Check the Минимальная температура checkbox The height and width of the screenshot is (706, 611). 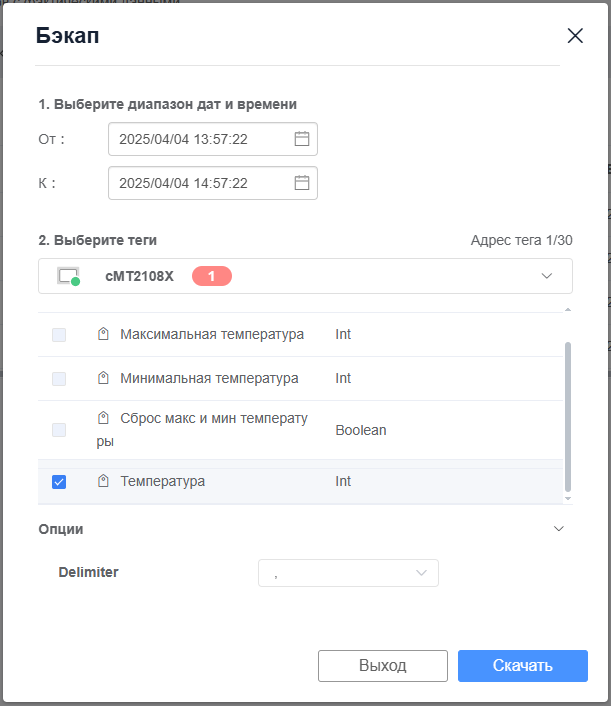click(59, 379)
